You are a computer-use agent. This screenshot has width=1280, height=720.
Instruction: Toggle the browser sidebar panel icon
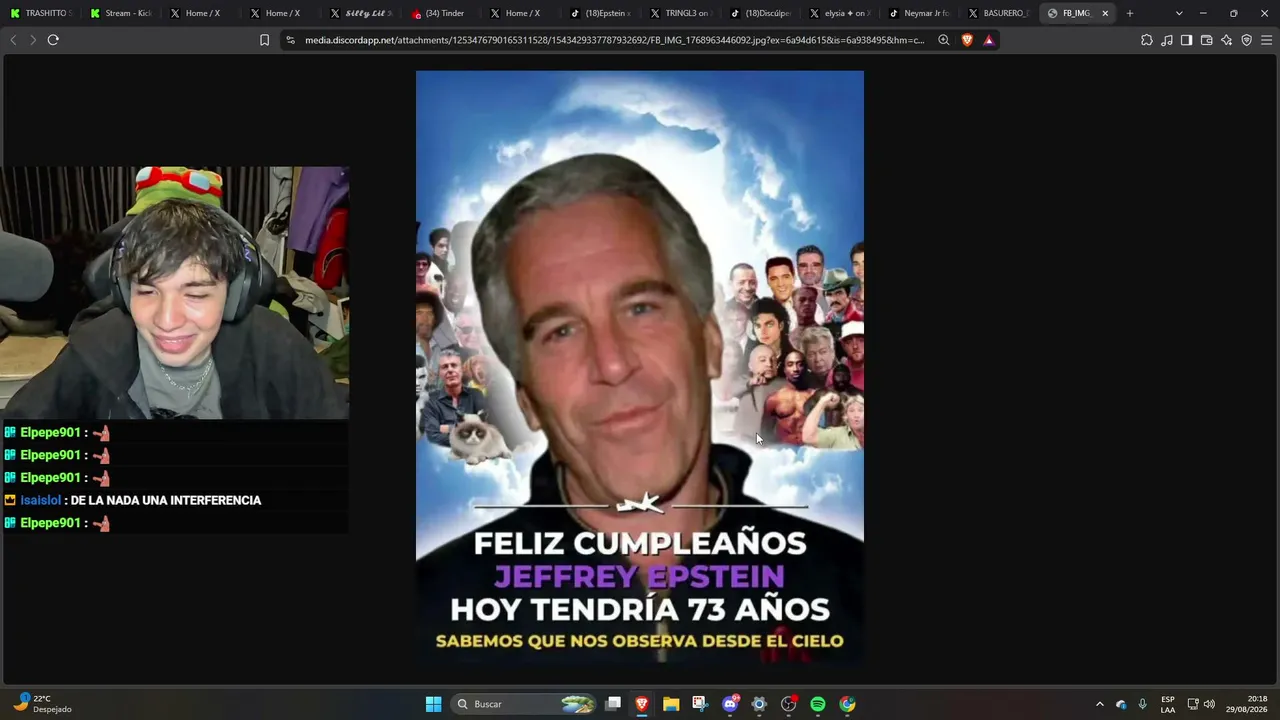click(x=1186, y=40)
